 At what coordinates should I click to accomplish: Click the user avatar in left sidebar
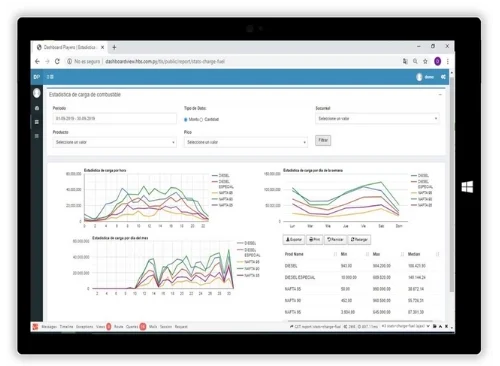coord(37,93)
